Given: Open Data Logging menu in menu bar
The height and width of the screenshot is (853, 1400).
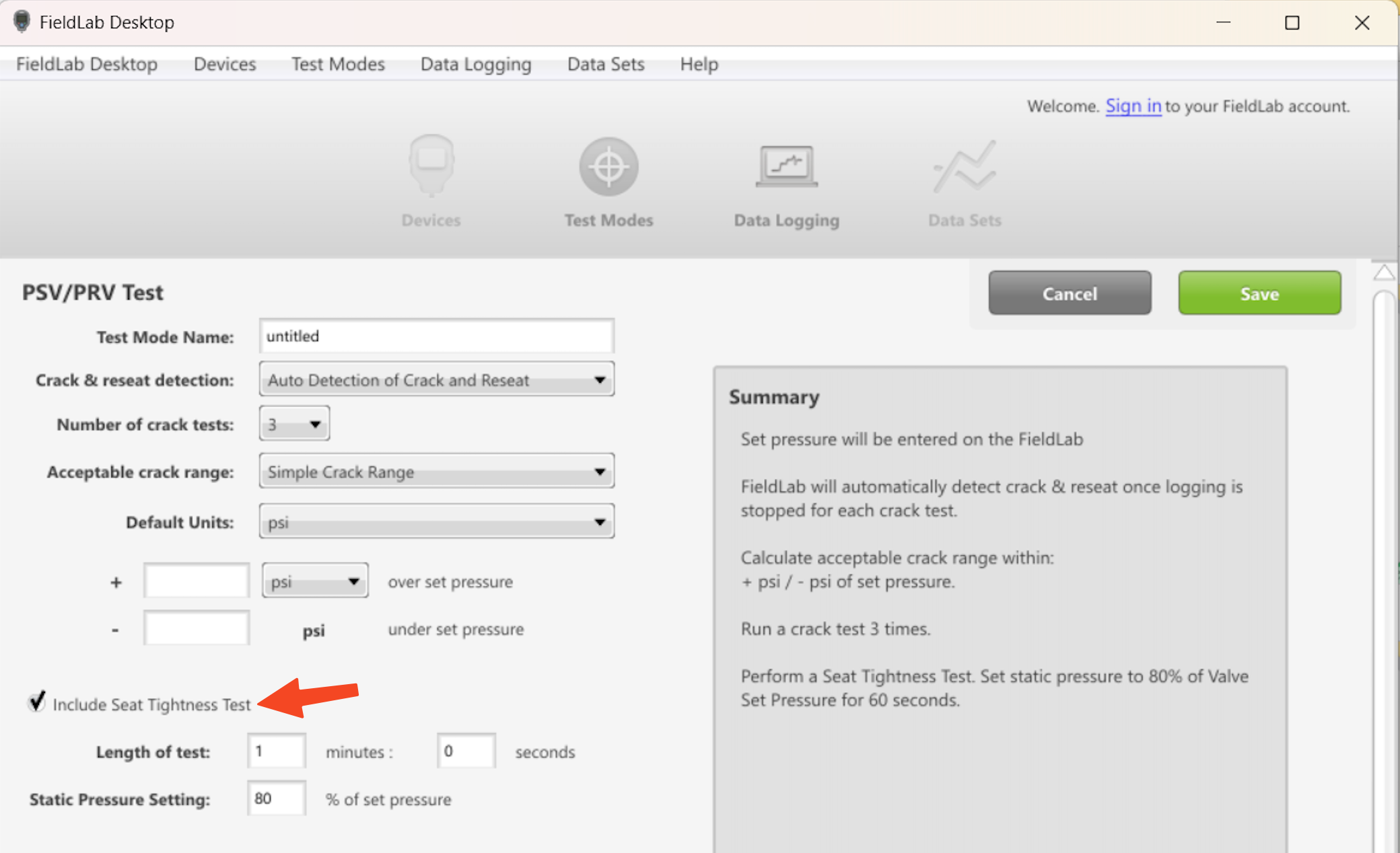Looking at the screenshot, I should (476, 64).
